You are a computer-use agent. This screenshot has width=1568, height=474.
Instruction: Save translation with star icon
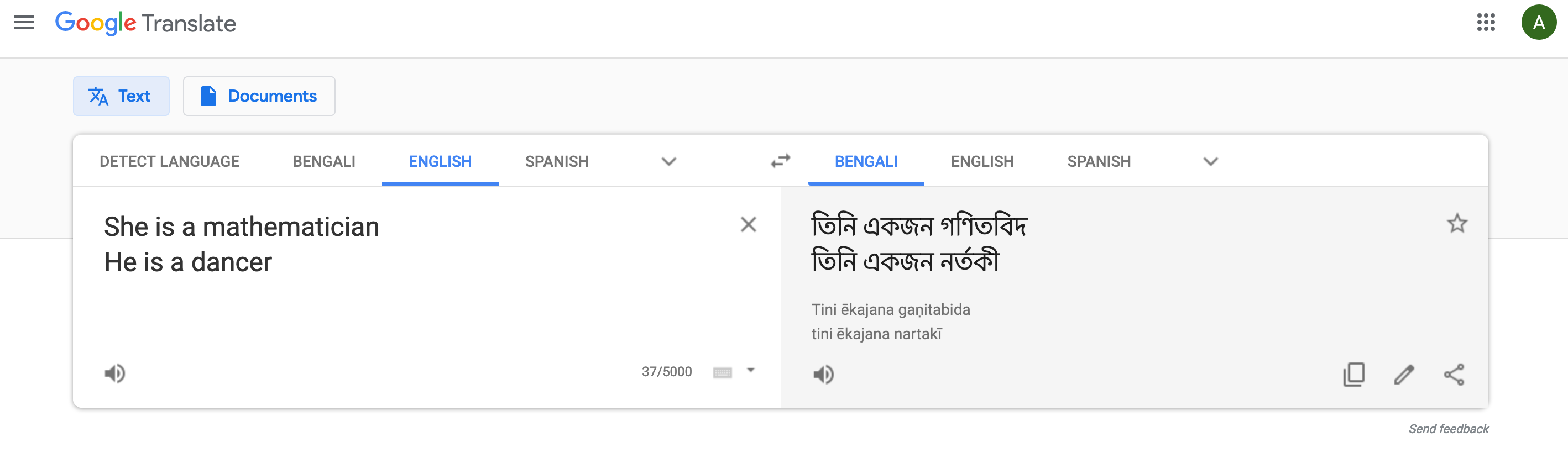[x=1457, y=223]
